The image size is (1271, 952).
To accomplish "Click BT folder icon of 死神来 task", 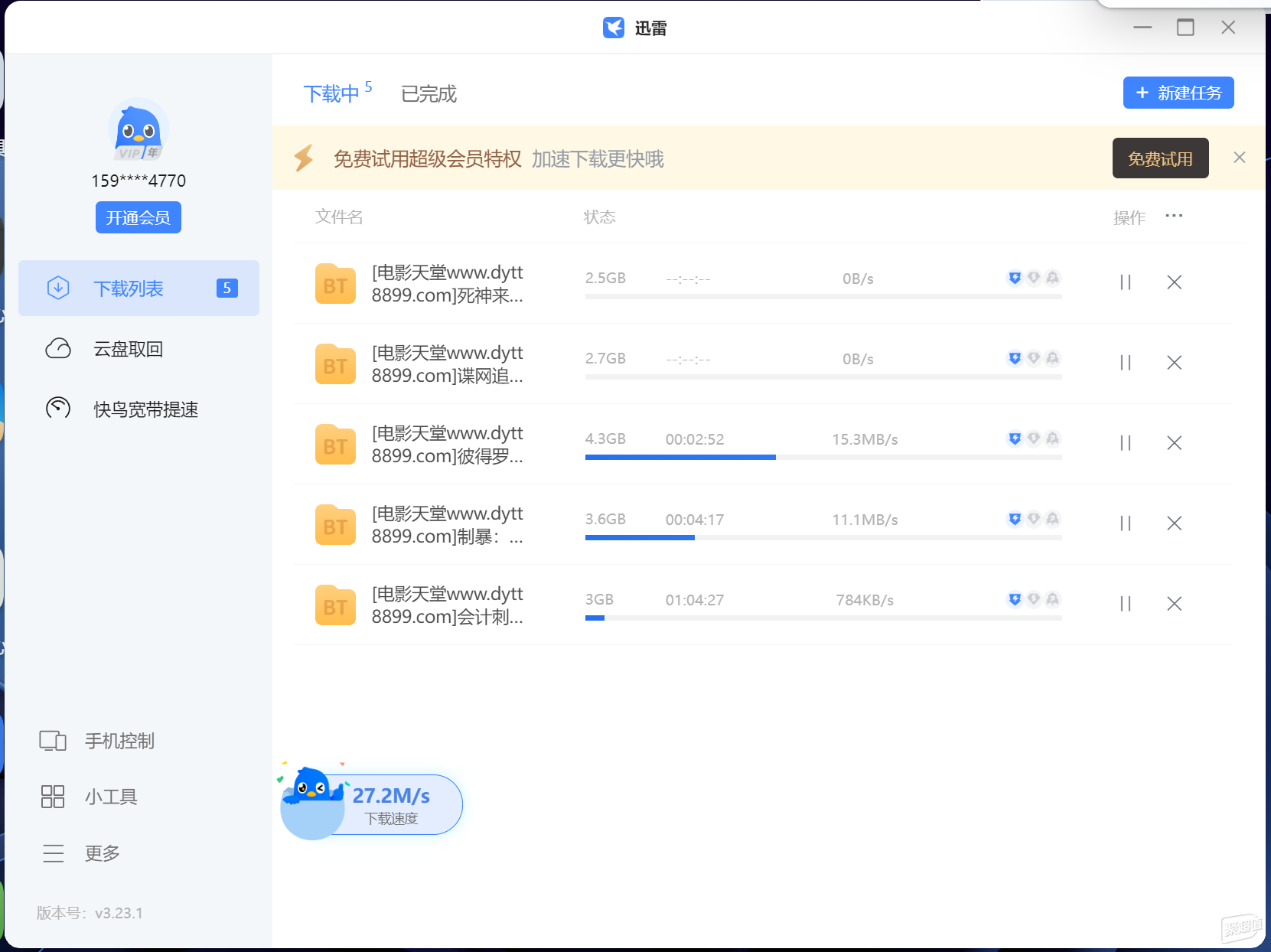I will point(335,284).
